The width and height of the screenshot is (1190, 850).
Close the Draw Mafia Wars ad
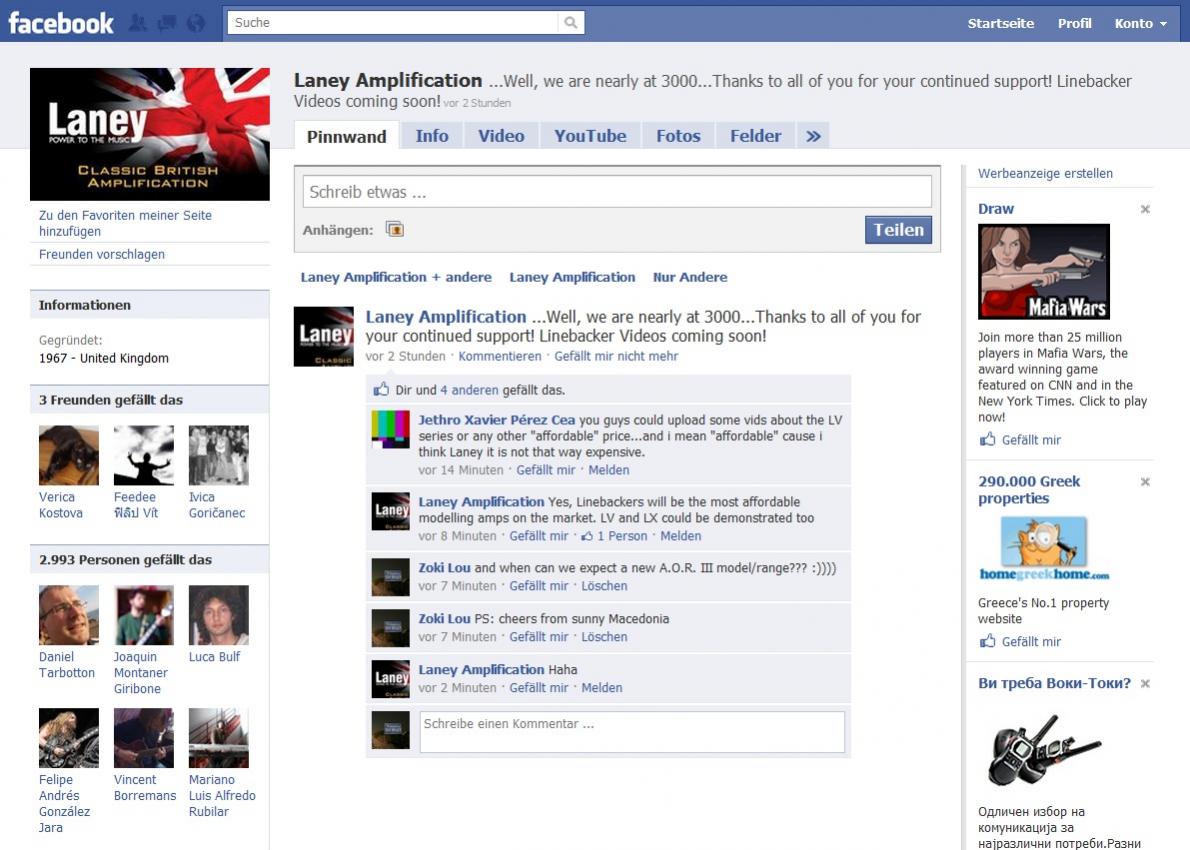click(1145, 209)
